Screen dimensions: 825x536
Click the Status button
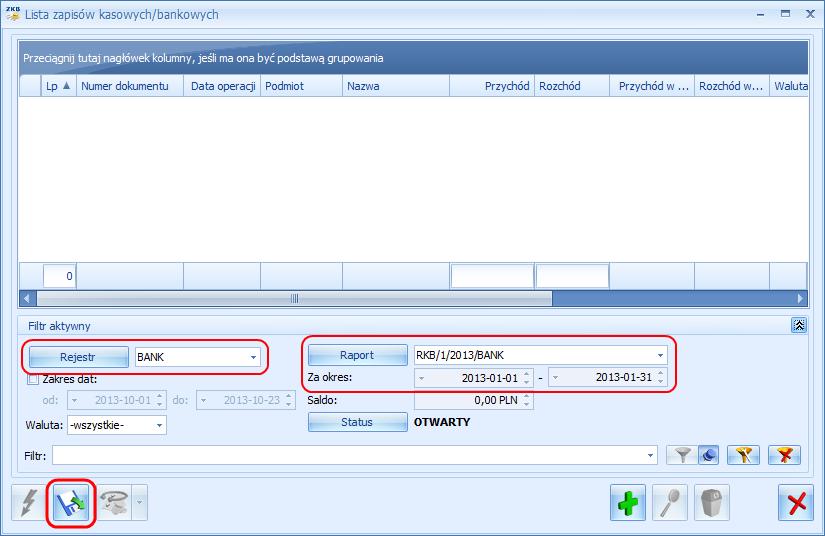(357, 422)
